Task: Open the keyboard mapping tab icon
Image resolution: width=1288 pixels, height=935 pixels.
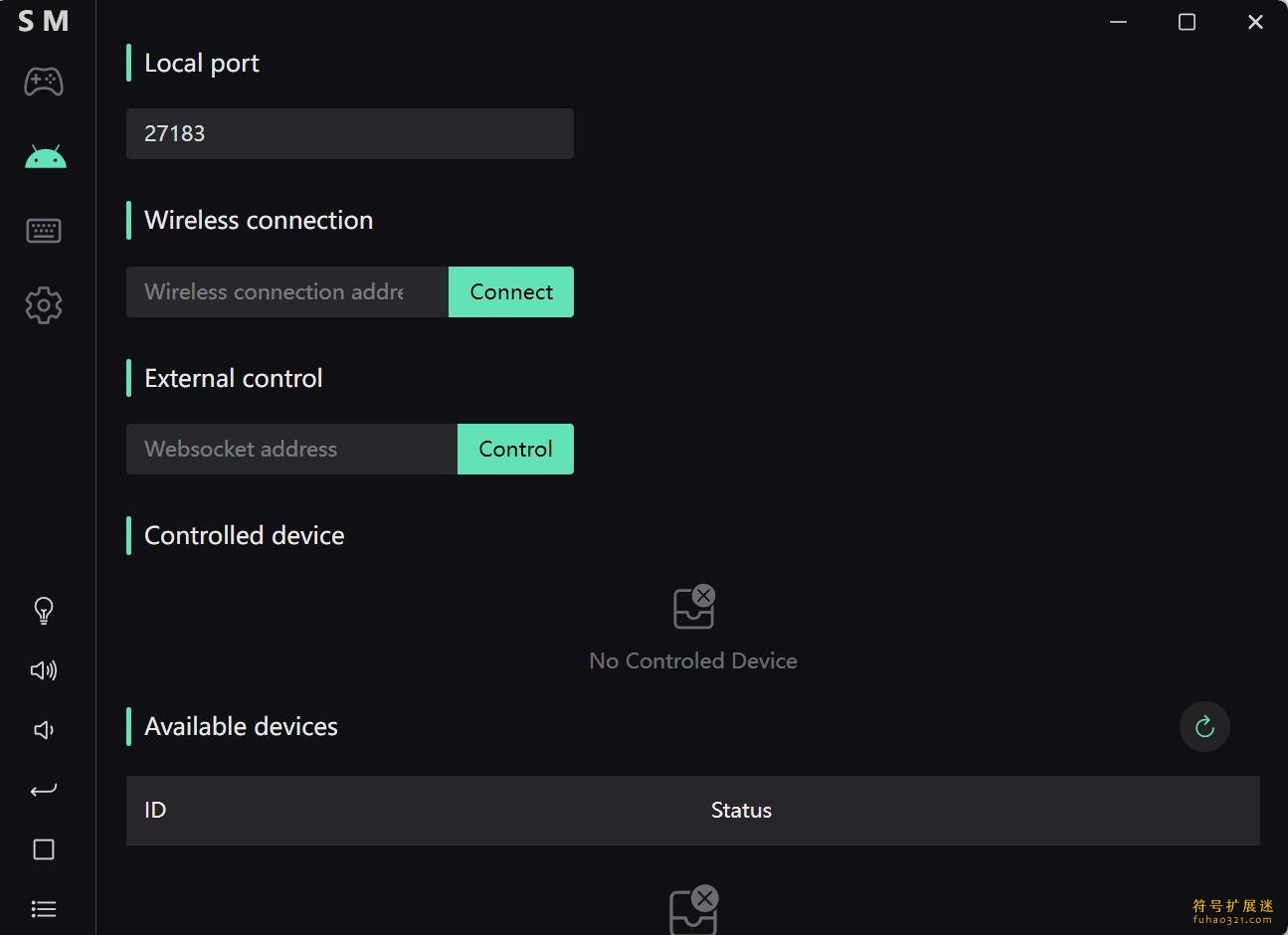Action: point(44,231)
